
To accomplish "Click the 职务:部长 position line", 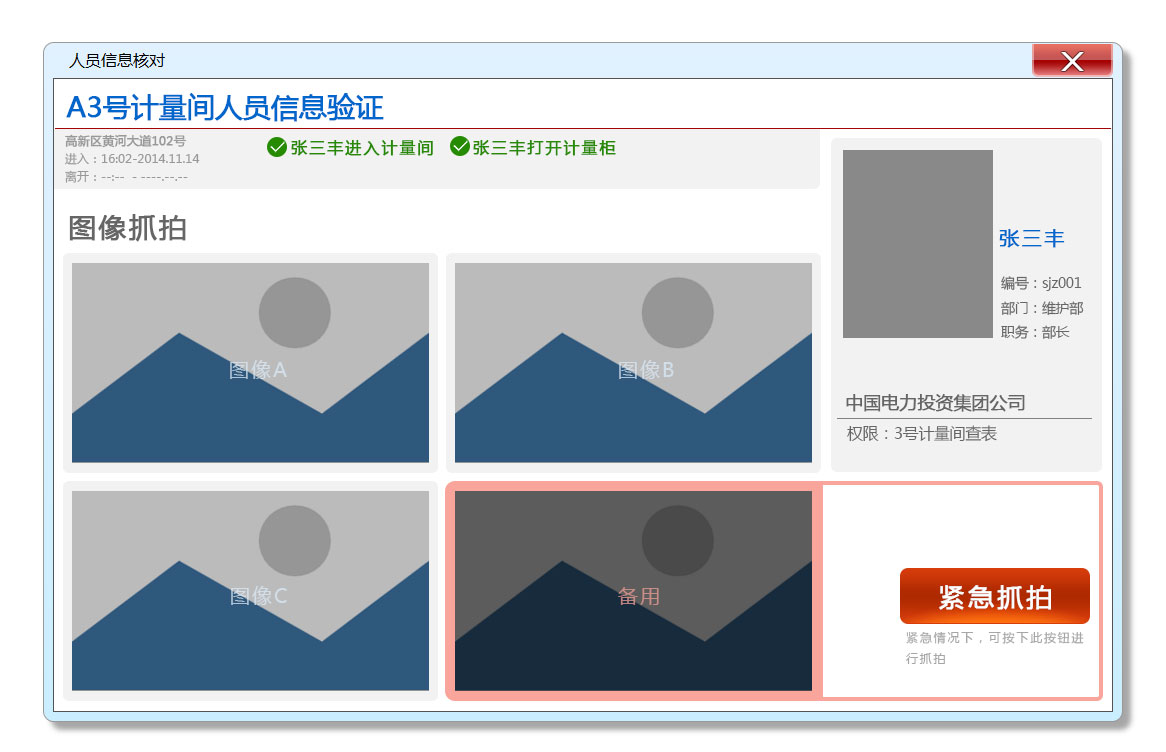I will 1034,332.
